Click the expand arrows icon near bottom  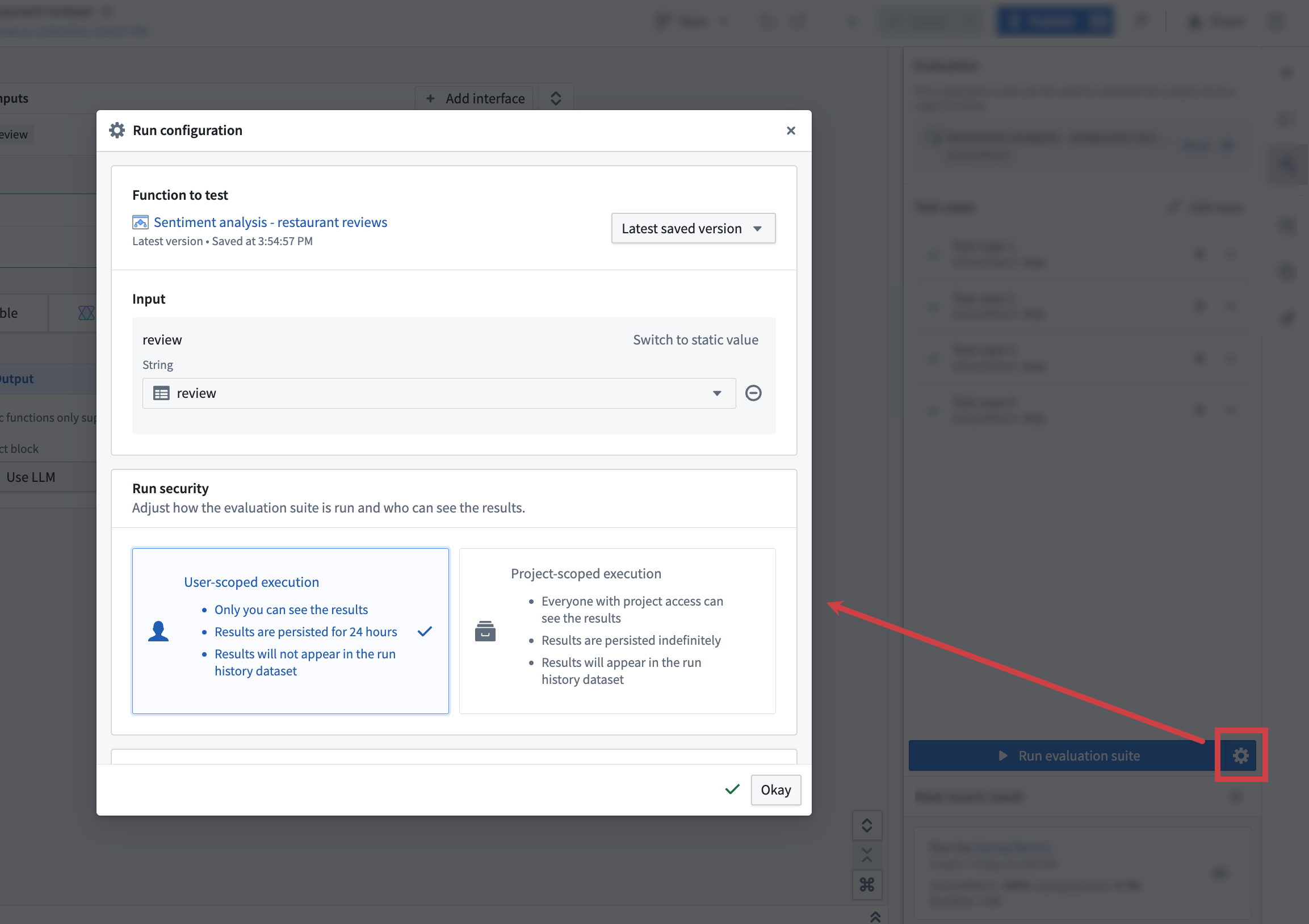867,825
